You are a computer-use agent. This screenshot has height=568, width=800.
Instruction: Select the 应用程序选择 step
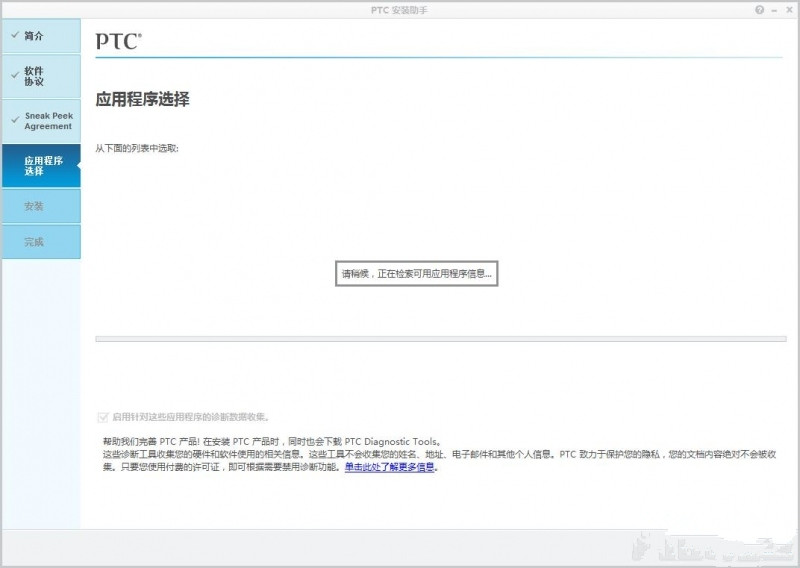click(x=41, y=165)
